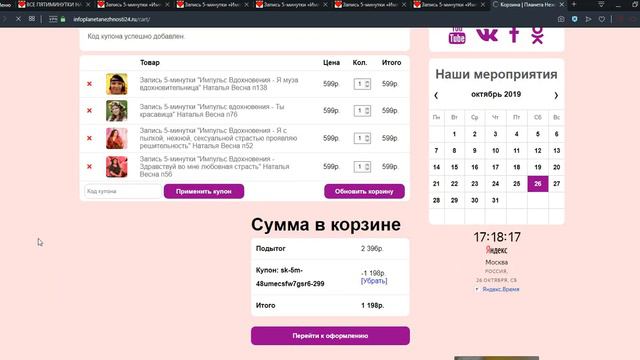Stop page loading in browser toolbar
The height and width of the screenshot is (360, 640).
tap(18, 19)
